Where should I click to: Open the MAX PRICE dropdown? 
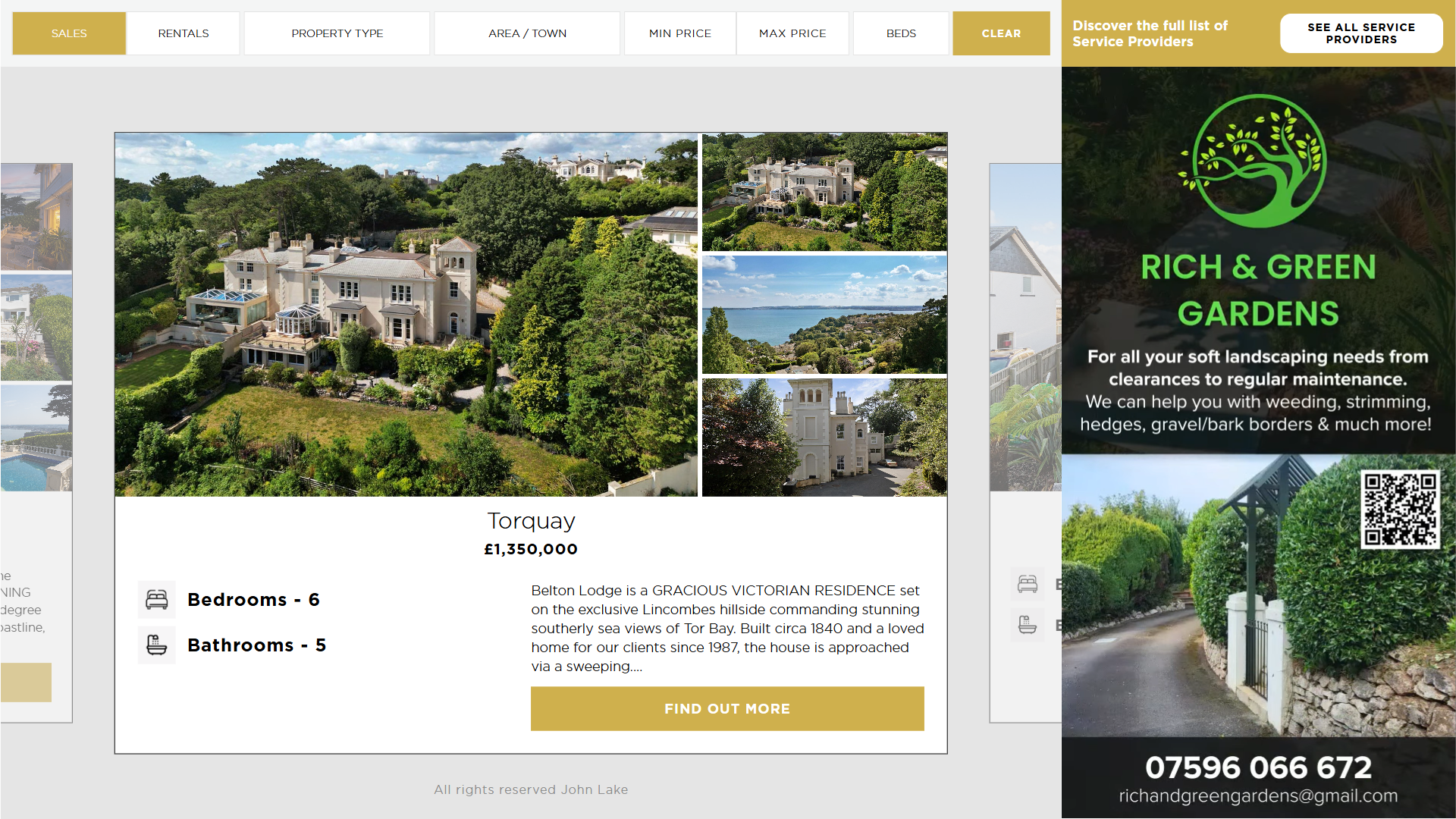click(792, 33)
